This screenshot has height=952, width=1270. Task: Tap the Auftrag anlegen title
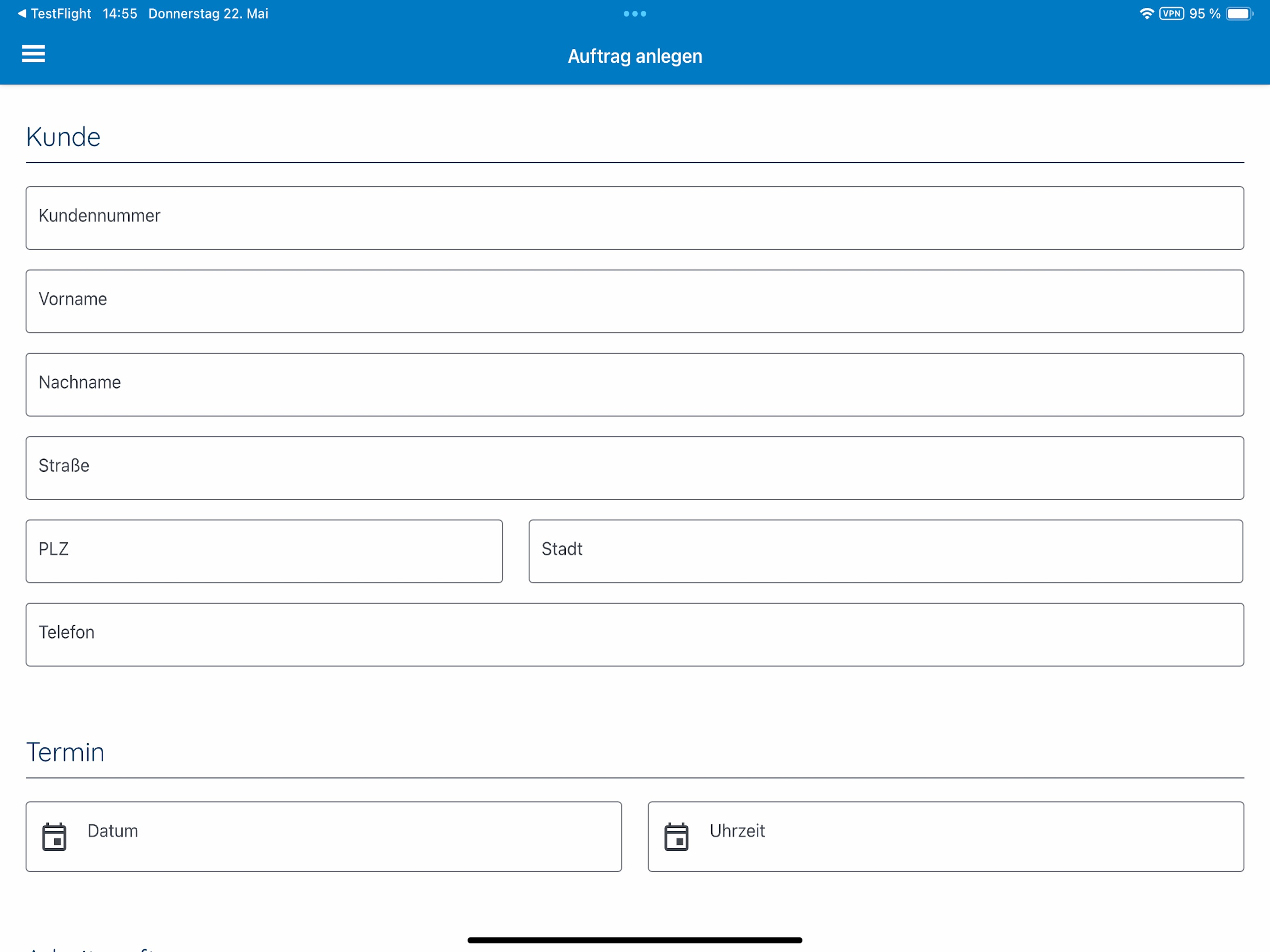click(x=635, y=56)
